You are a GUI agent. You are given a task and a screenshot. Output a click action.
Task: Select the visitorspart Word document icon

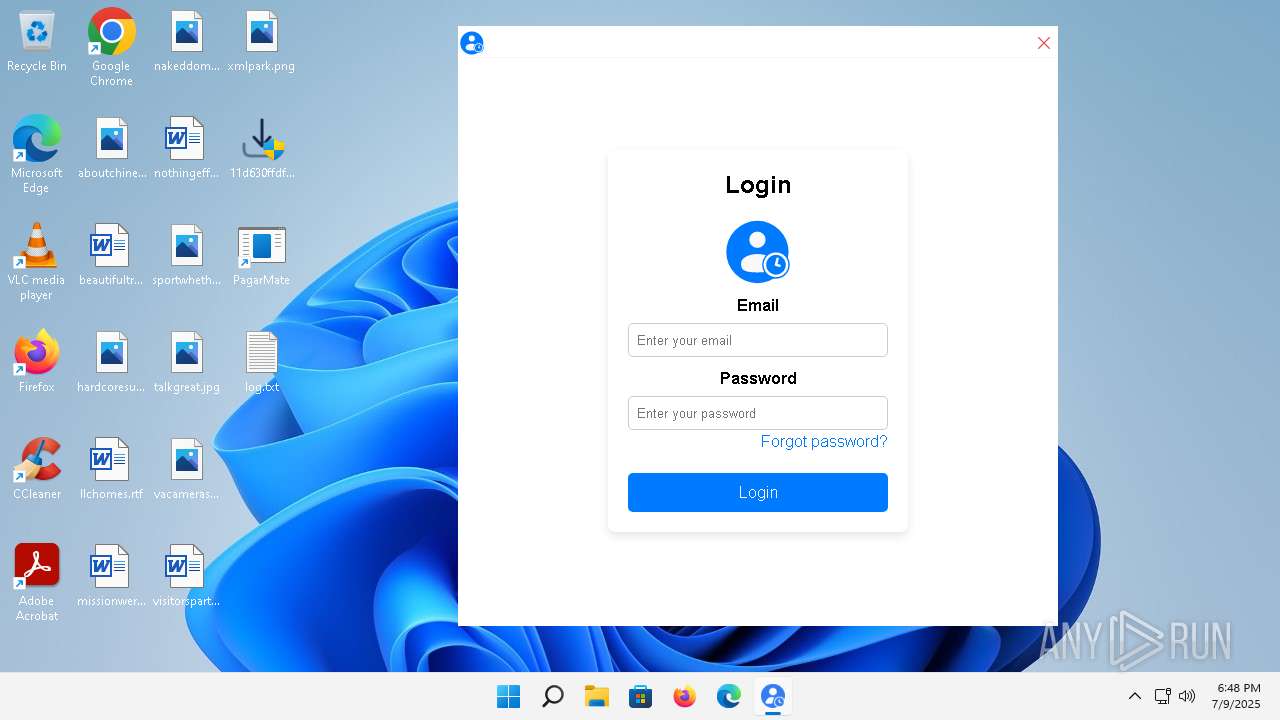[187, 576]
